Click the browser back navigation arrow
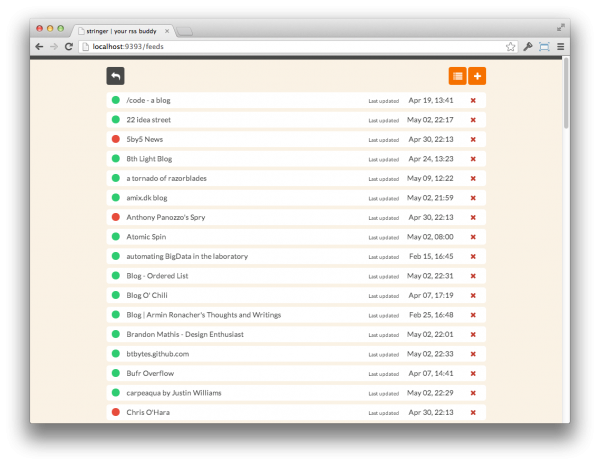Viewport: 600px width, 465px height. 39,46
